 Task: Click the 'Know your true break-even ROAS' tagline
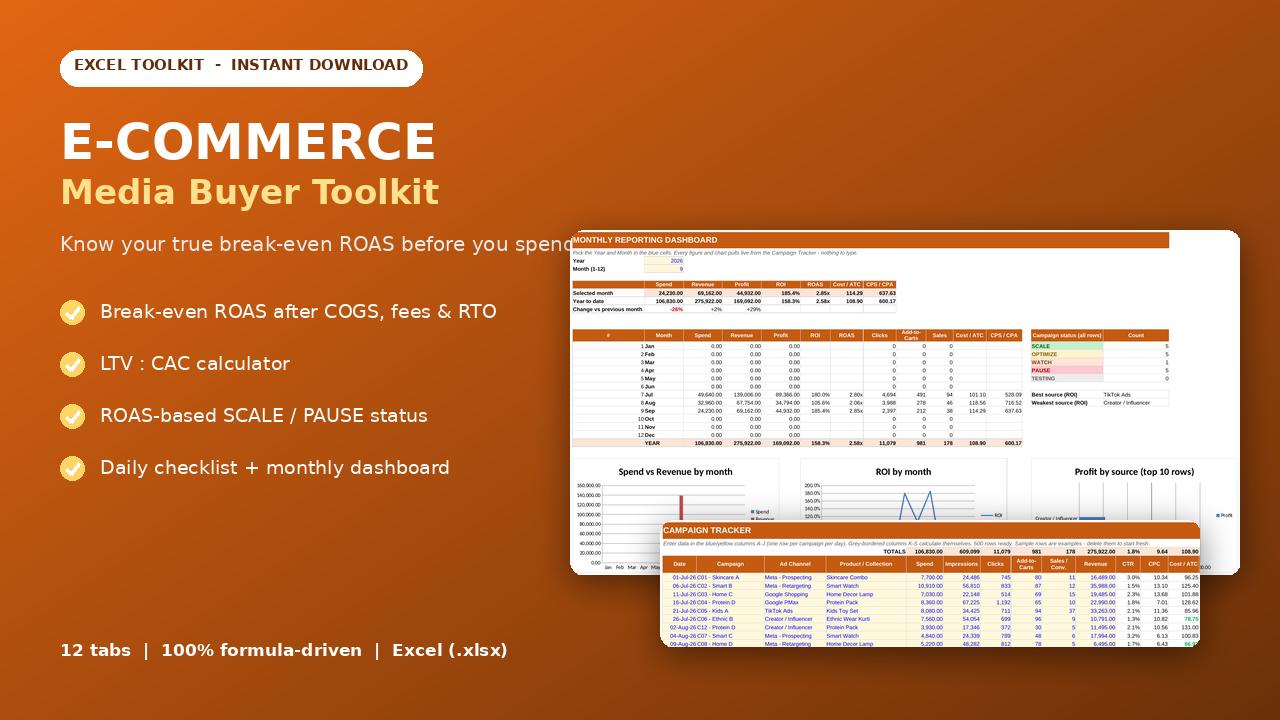tap(318, 245)
